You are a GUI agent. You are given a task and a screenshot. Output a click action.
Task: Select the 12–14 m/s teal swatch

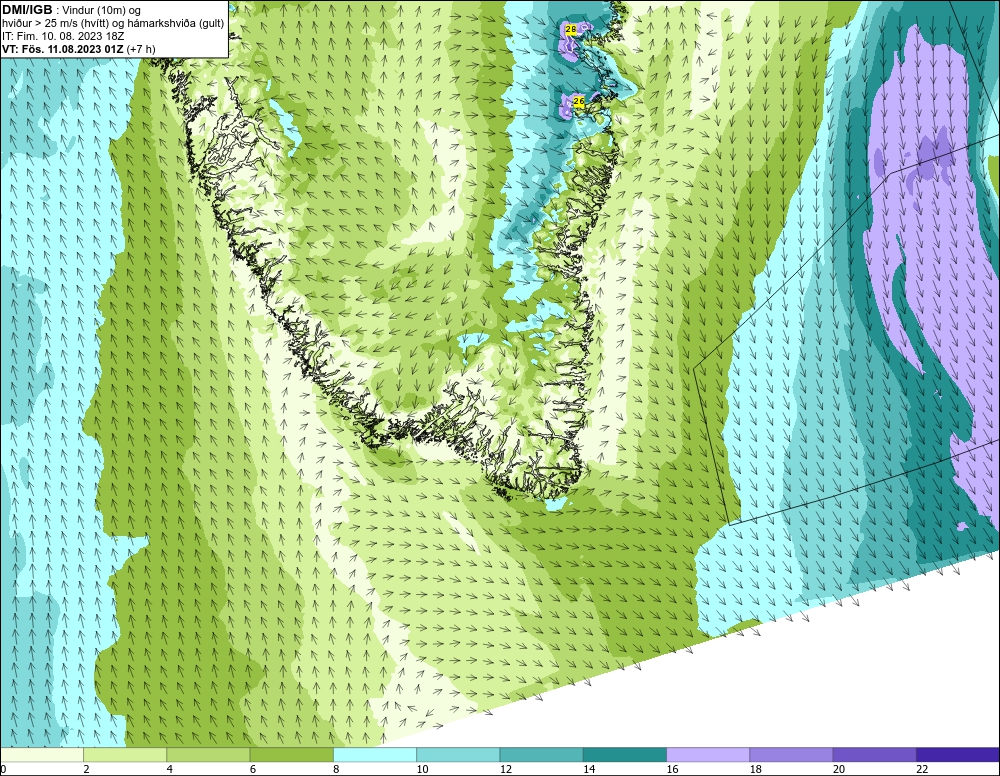pyautogui.click(x=541, y=755)
